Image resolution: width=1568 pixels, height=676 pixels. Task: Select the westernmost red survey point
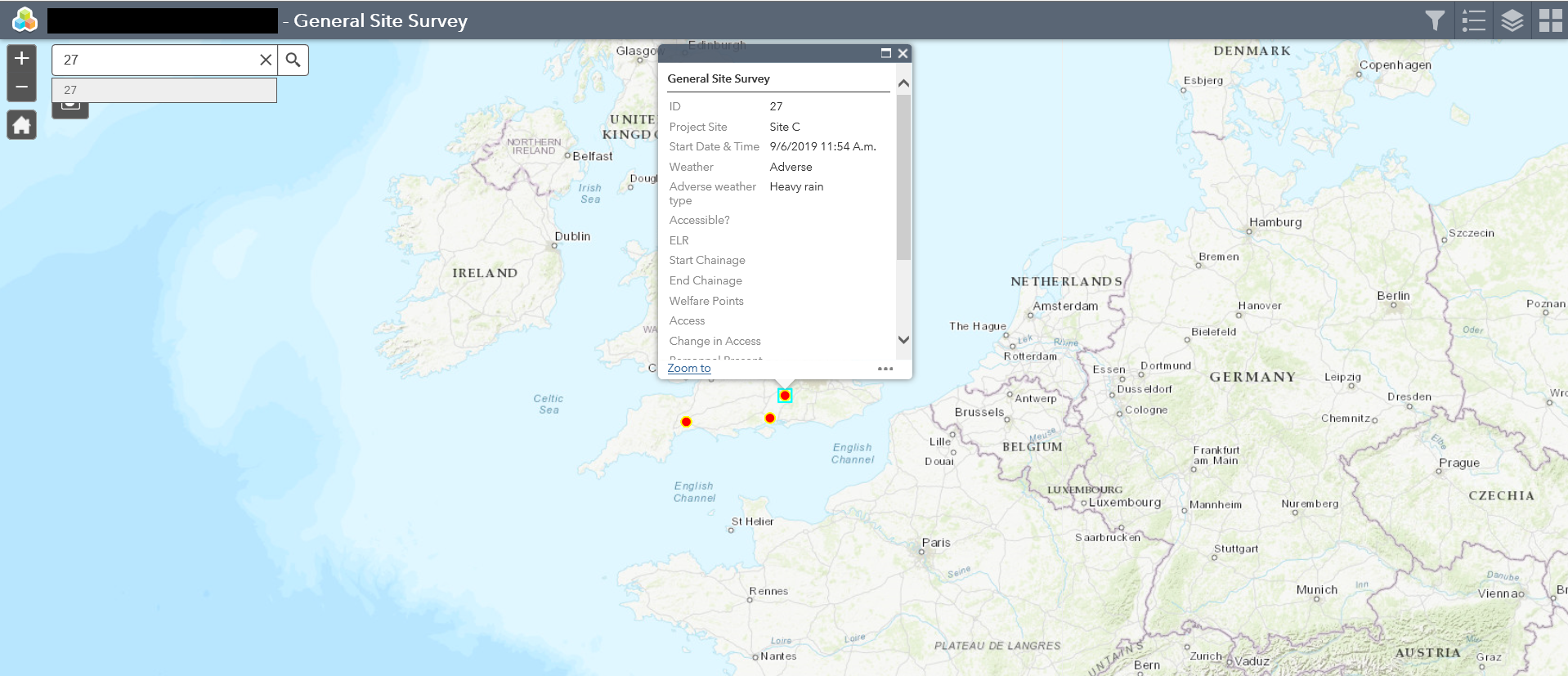686,422
